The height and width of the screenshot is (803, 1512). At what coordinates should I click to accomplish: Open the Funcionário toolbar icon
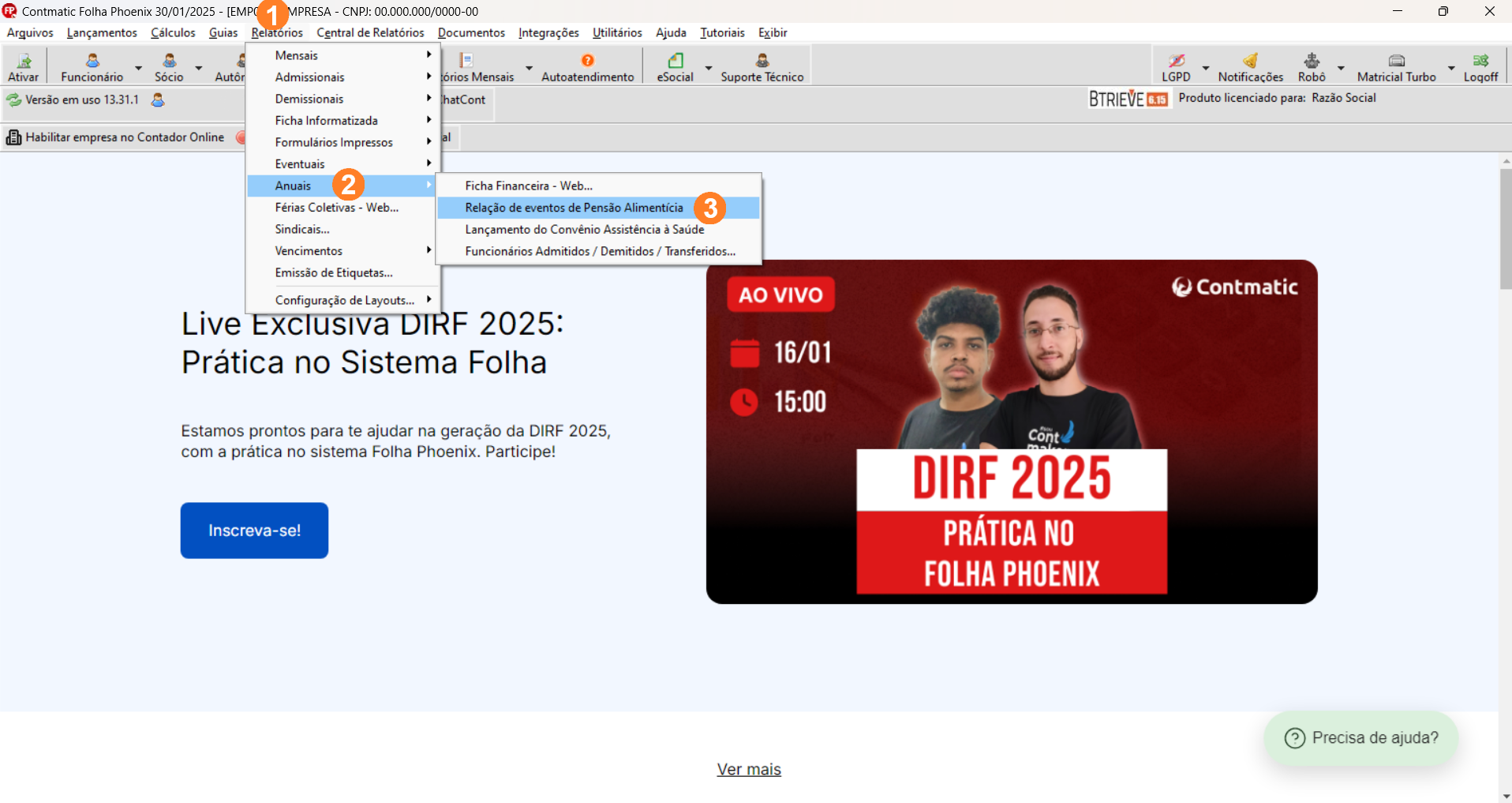coord(92,61)
